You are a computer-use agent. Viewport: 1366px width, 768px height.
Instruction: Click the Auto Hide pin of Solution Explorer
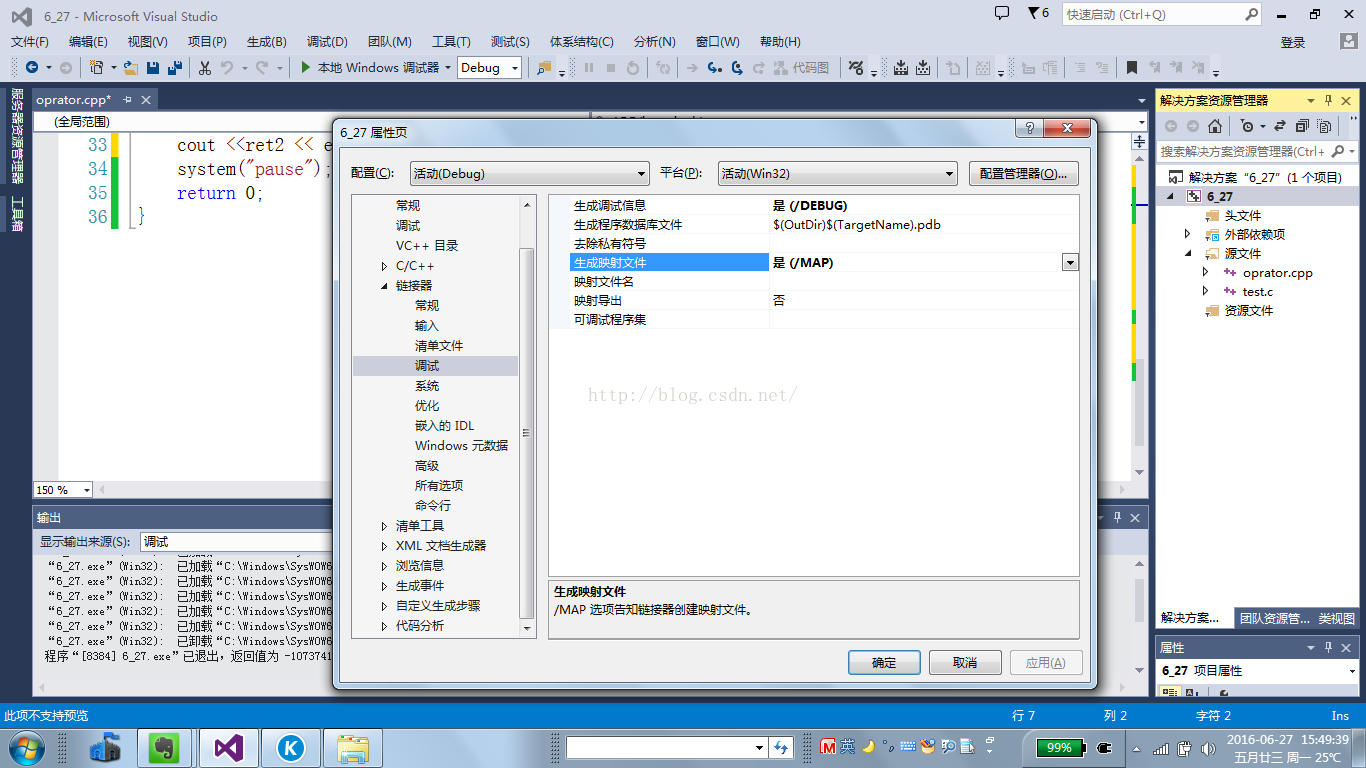click(x=1329, y=100)
